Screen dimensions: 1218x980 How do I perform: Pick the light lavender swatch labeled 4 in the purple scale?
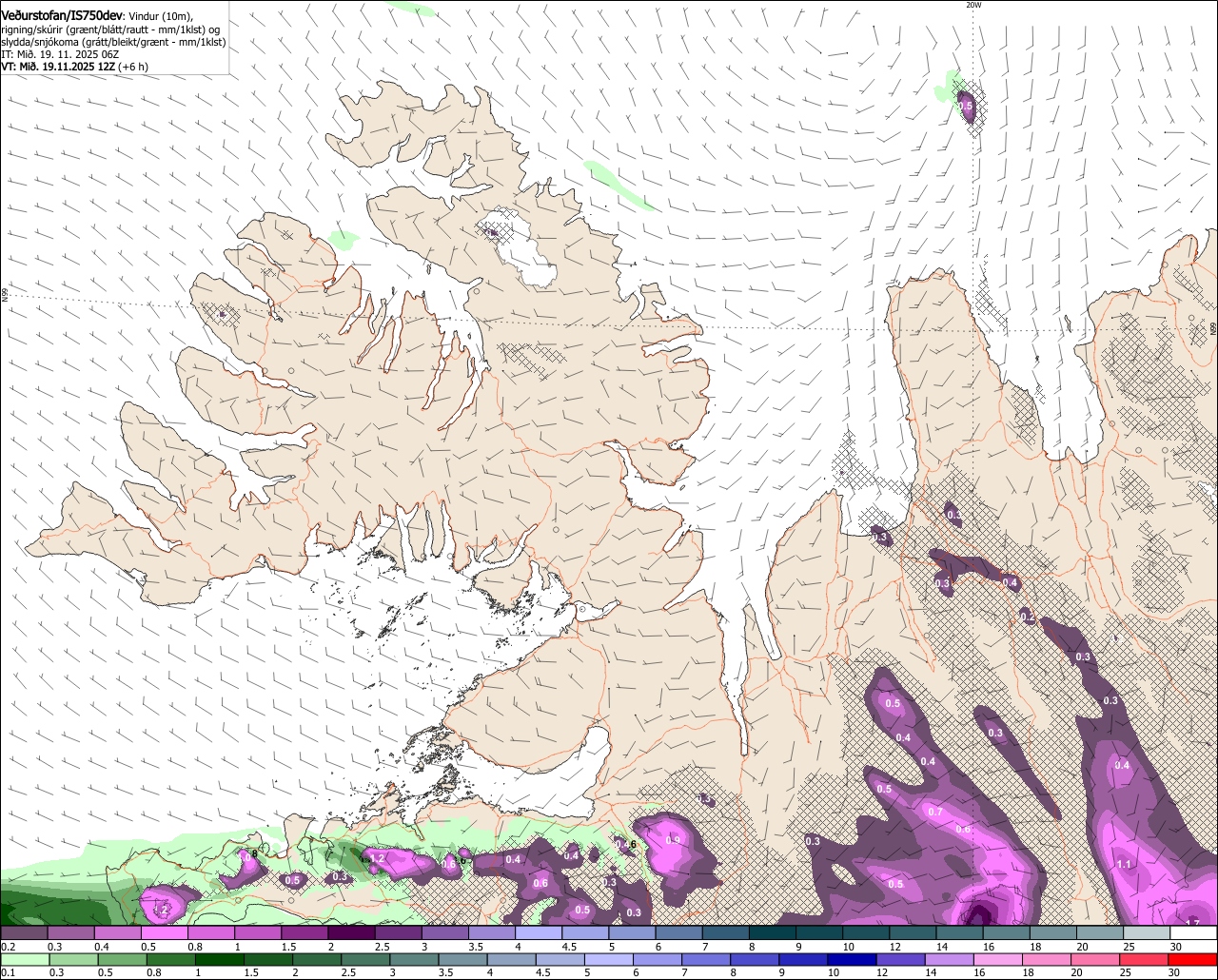tap(539, 932)
